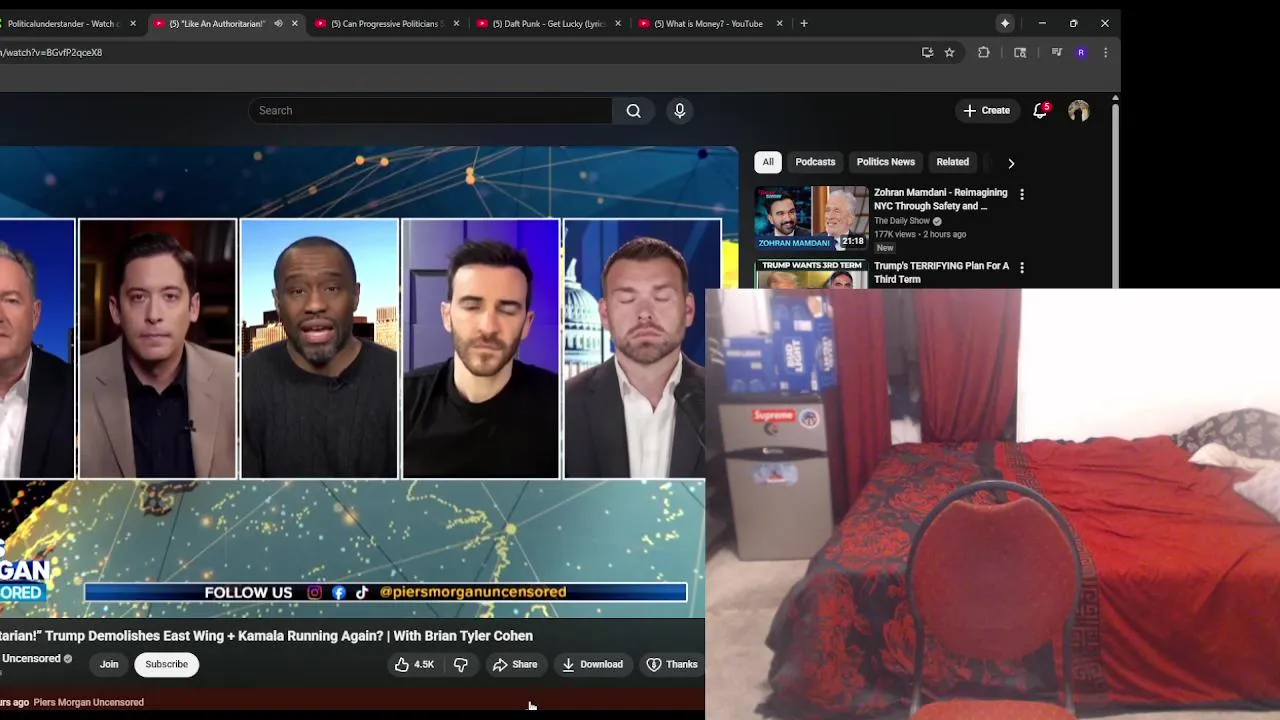
Task: Switch to Daft Punk - Get Lucky tab
Action: [548, 23]
